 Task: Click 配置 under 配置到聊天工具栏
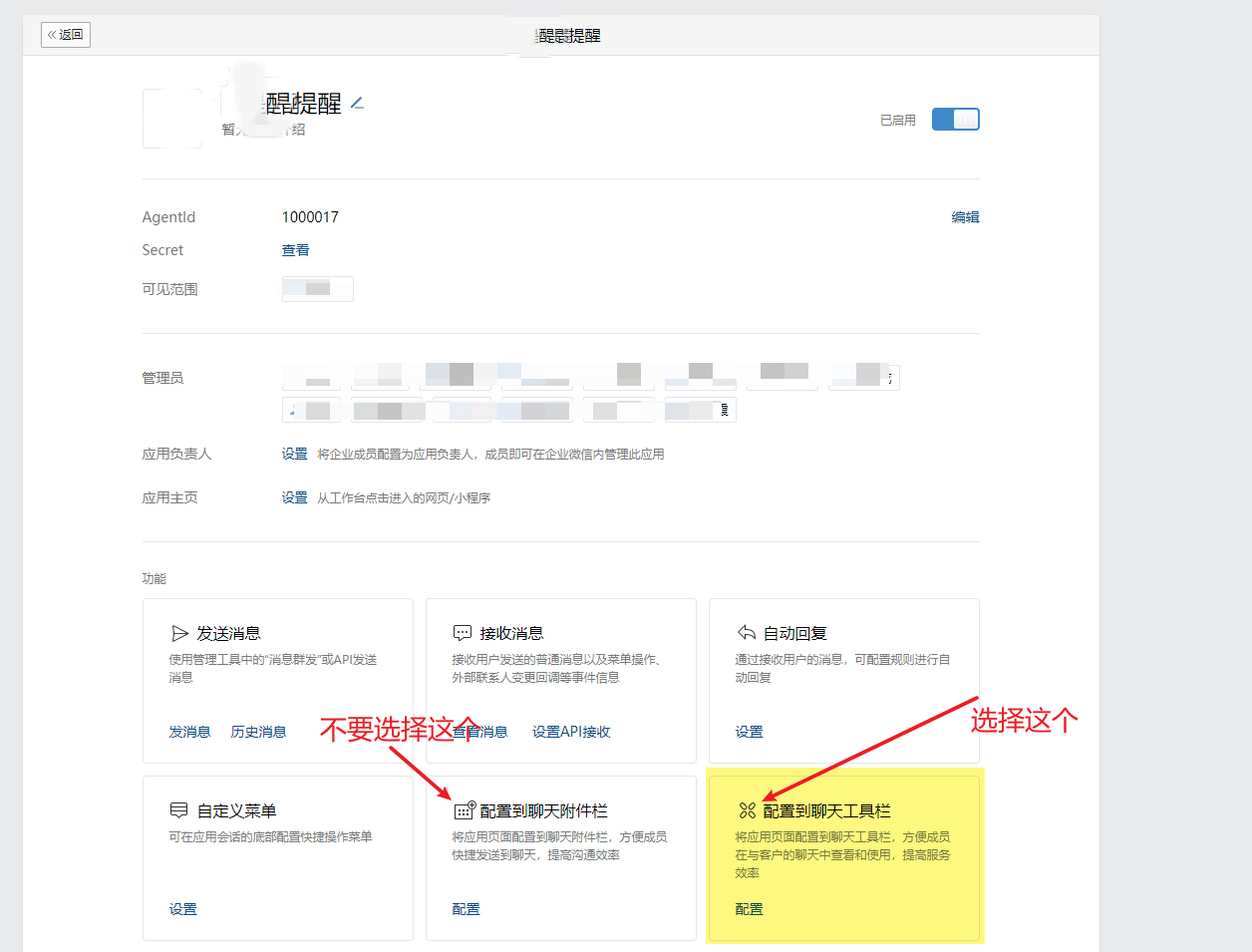point(749,909)
